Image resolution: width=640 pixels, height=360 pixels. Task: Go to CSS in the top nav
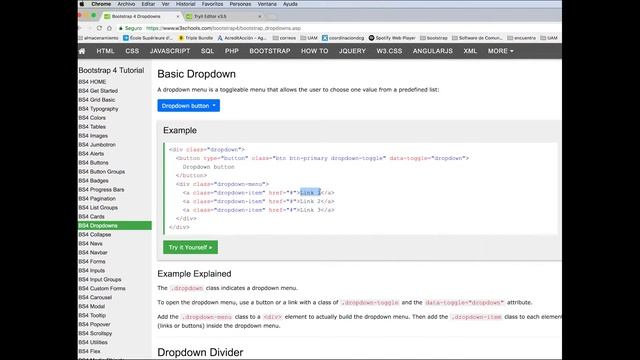(x=132, y=51)
